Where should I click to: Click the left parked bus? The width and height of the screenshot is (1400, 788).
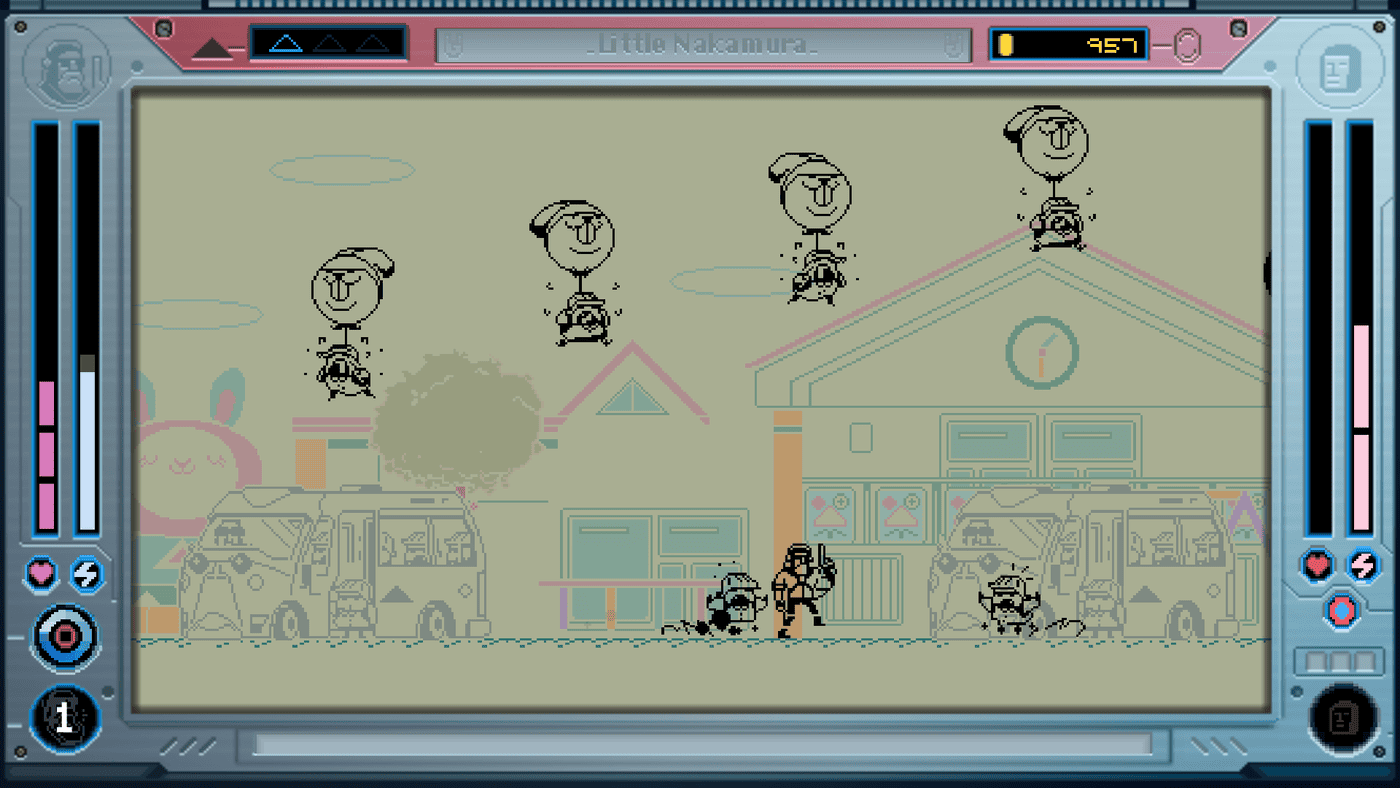332,563
